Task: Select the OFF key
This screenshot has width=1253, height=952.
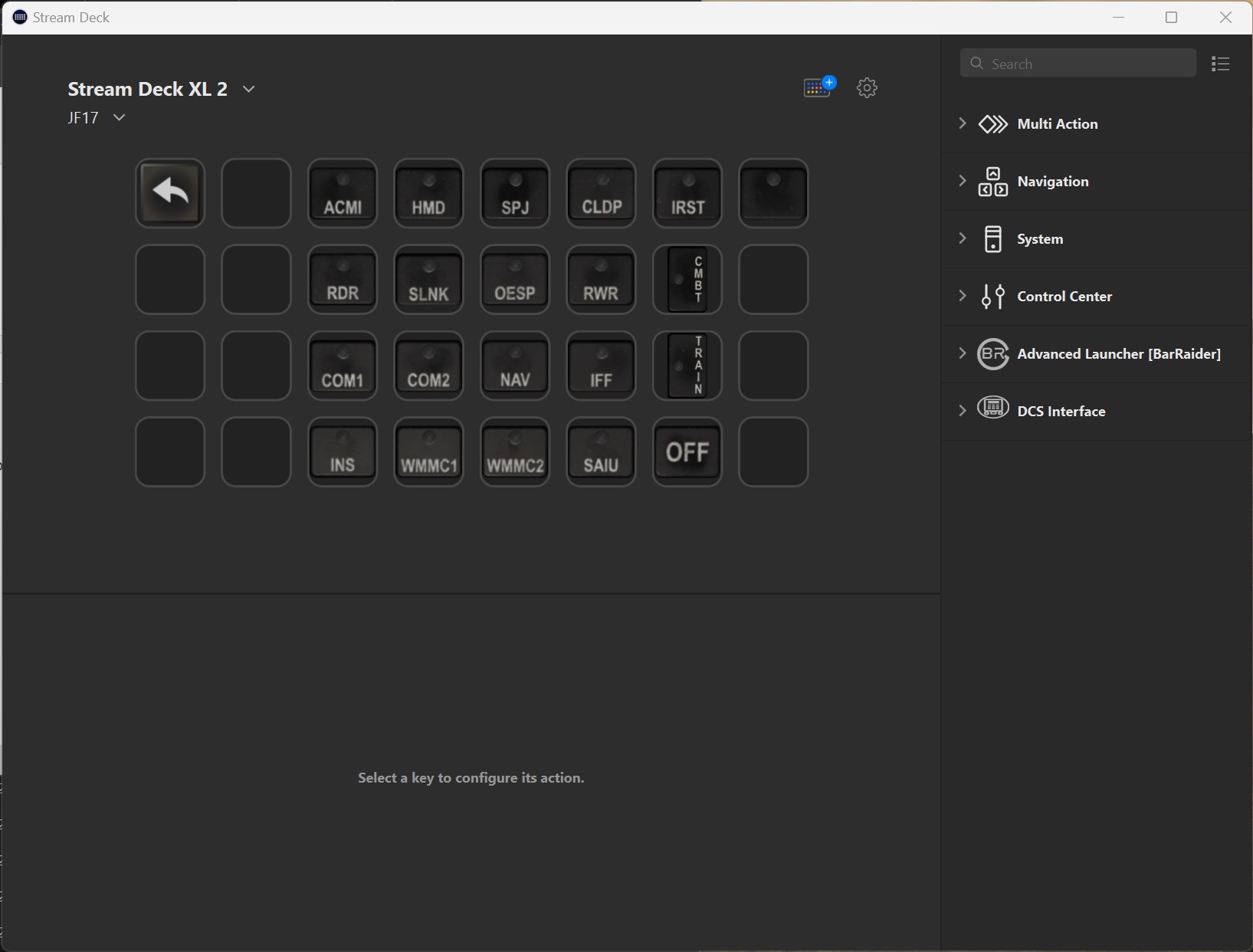Action: point(687,452)
